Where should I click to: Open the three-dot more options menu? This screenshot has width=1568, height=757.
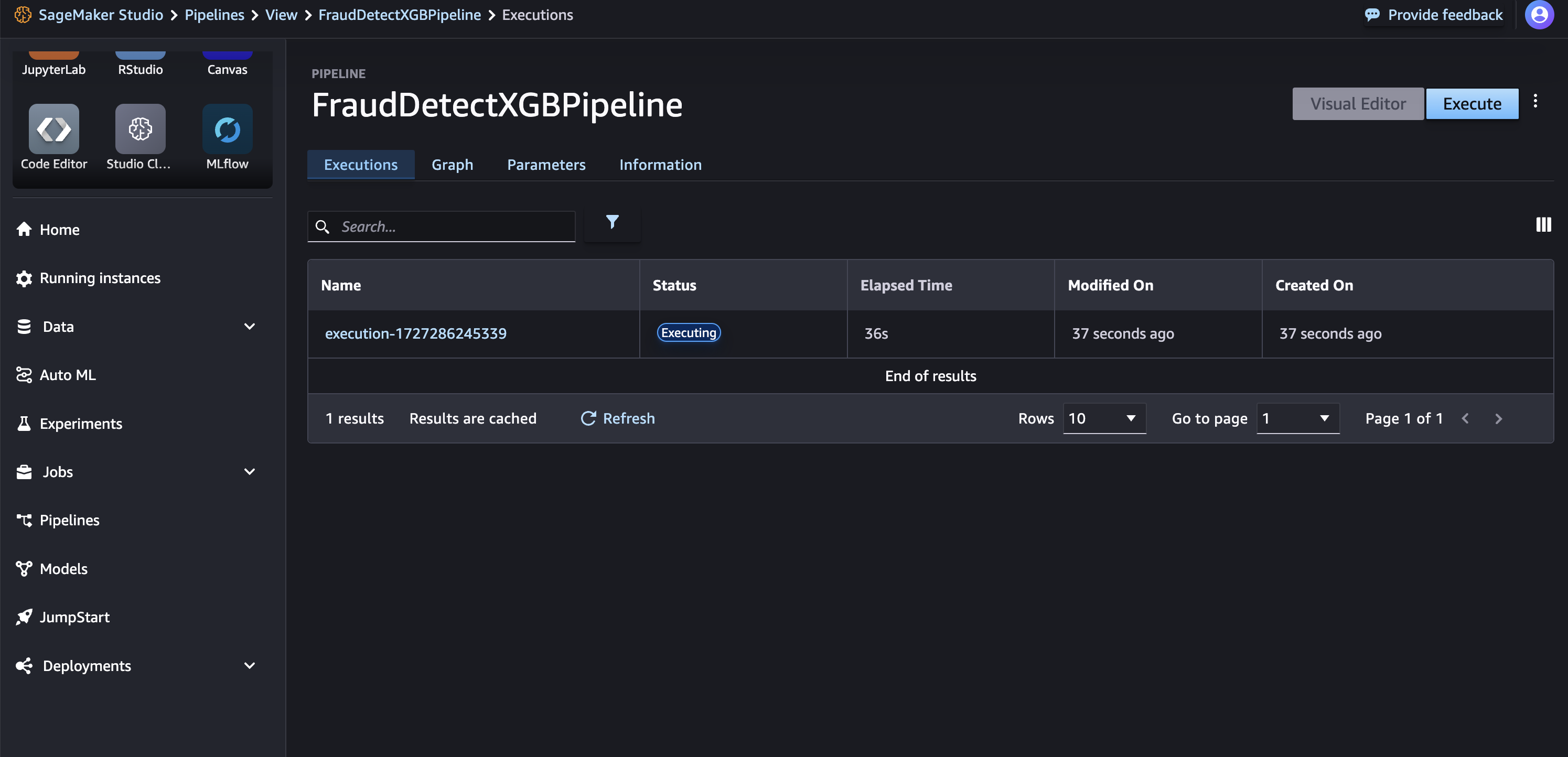[x=1535, y=101]
